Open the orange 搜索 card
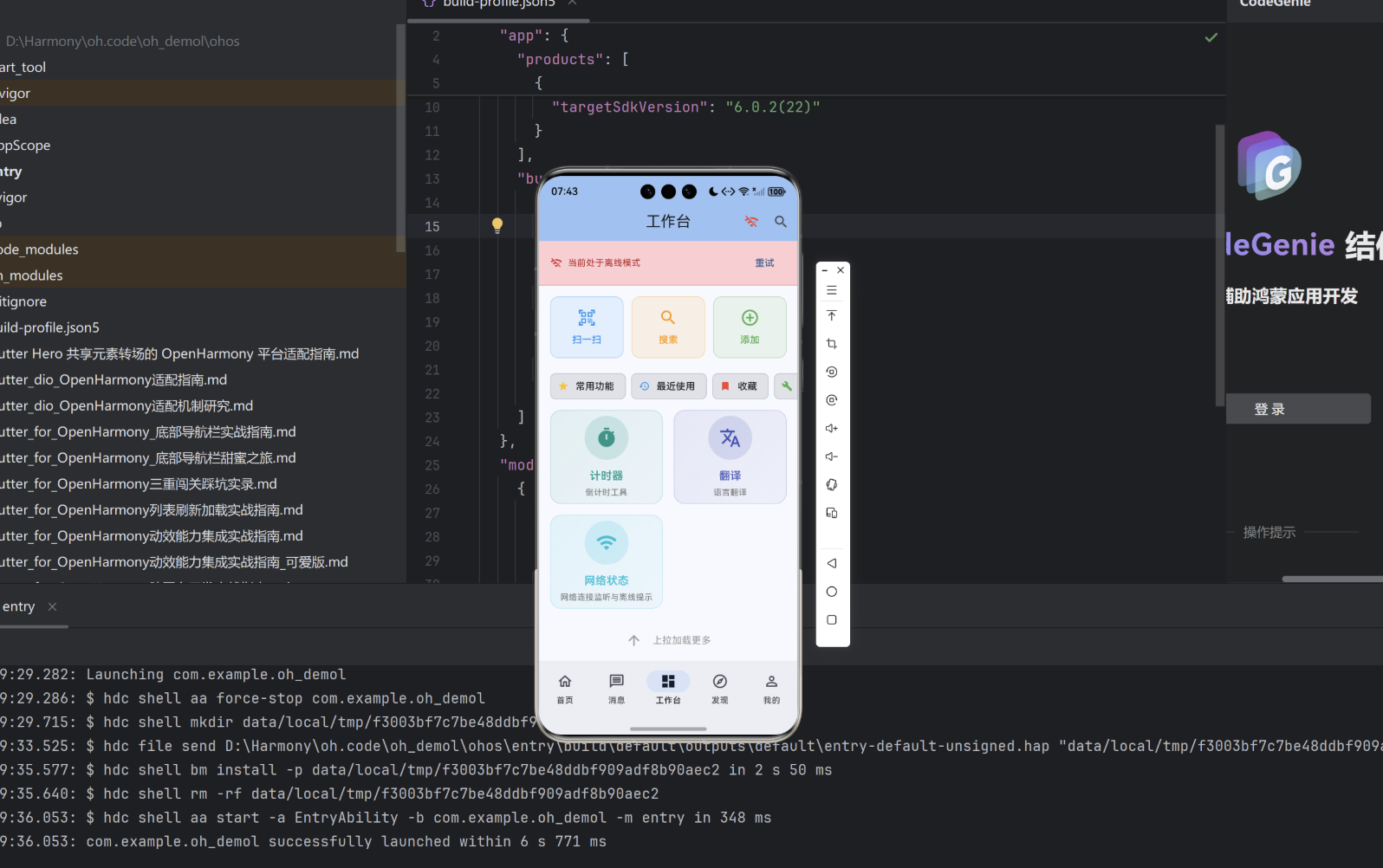 668,327
